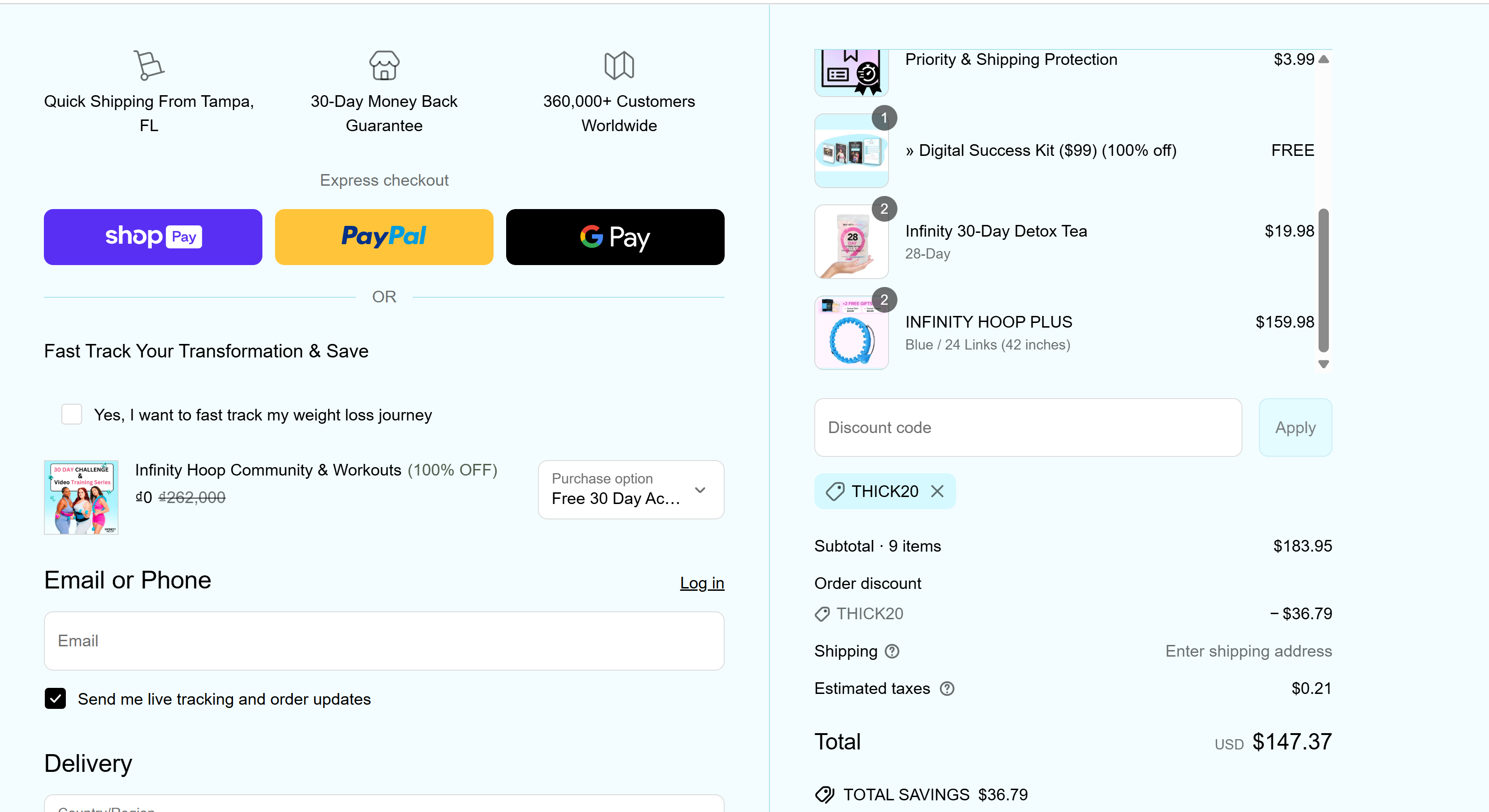The width and height of the screenshot is (1489, 812).
Task: Click the Log in link
Action: click(702, 583)
